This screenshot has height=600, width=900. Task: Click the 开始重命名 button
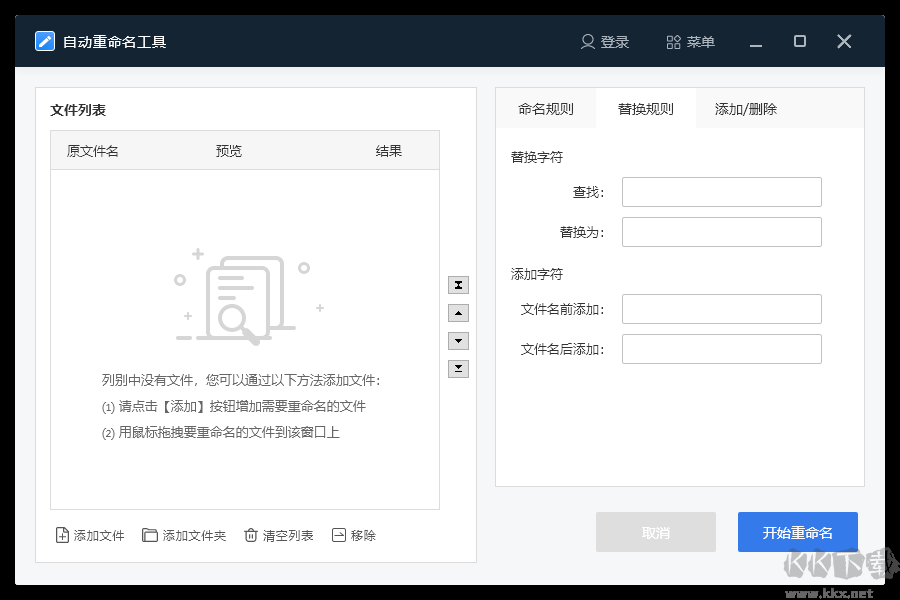(797, 531)
